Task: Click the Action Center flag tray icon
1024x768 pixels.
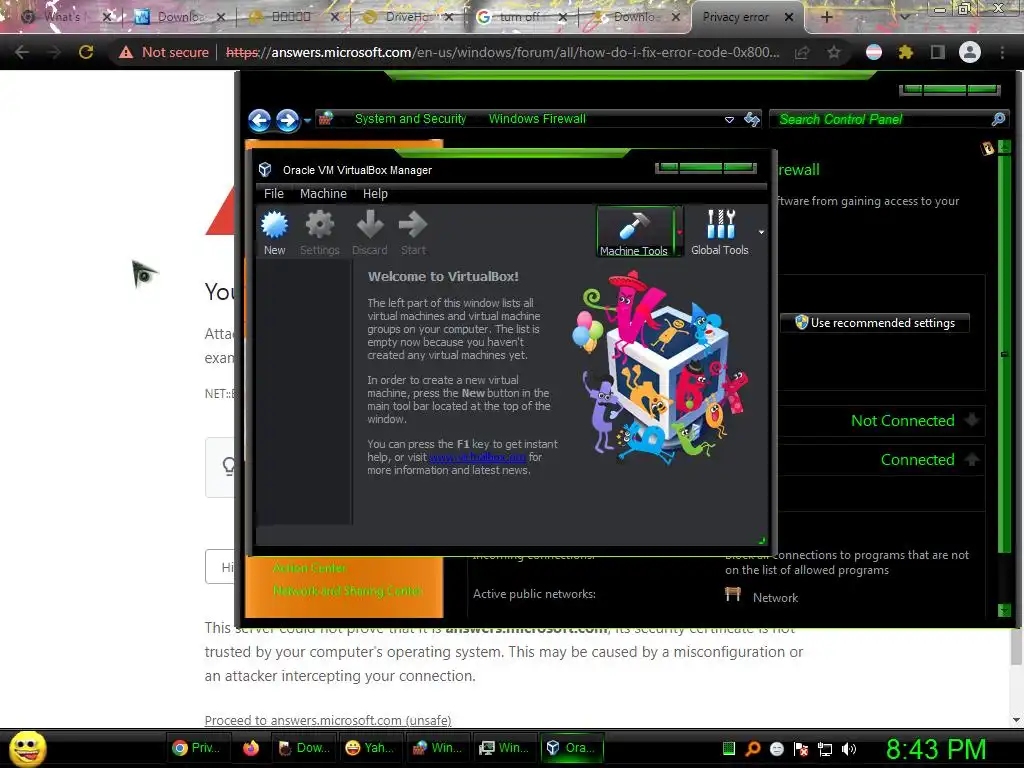Action: [x=801, y=749]
